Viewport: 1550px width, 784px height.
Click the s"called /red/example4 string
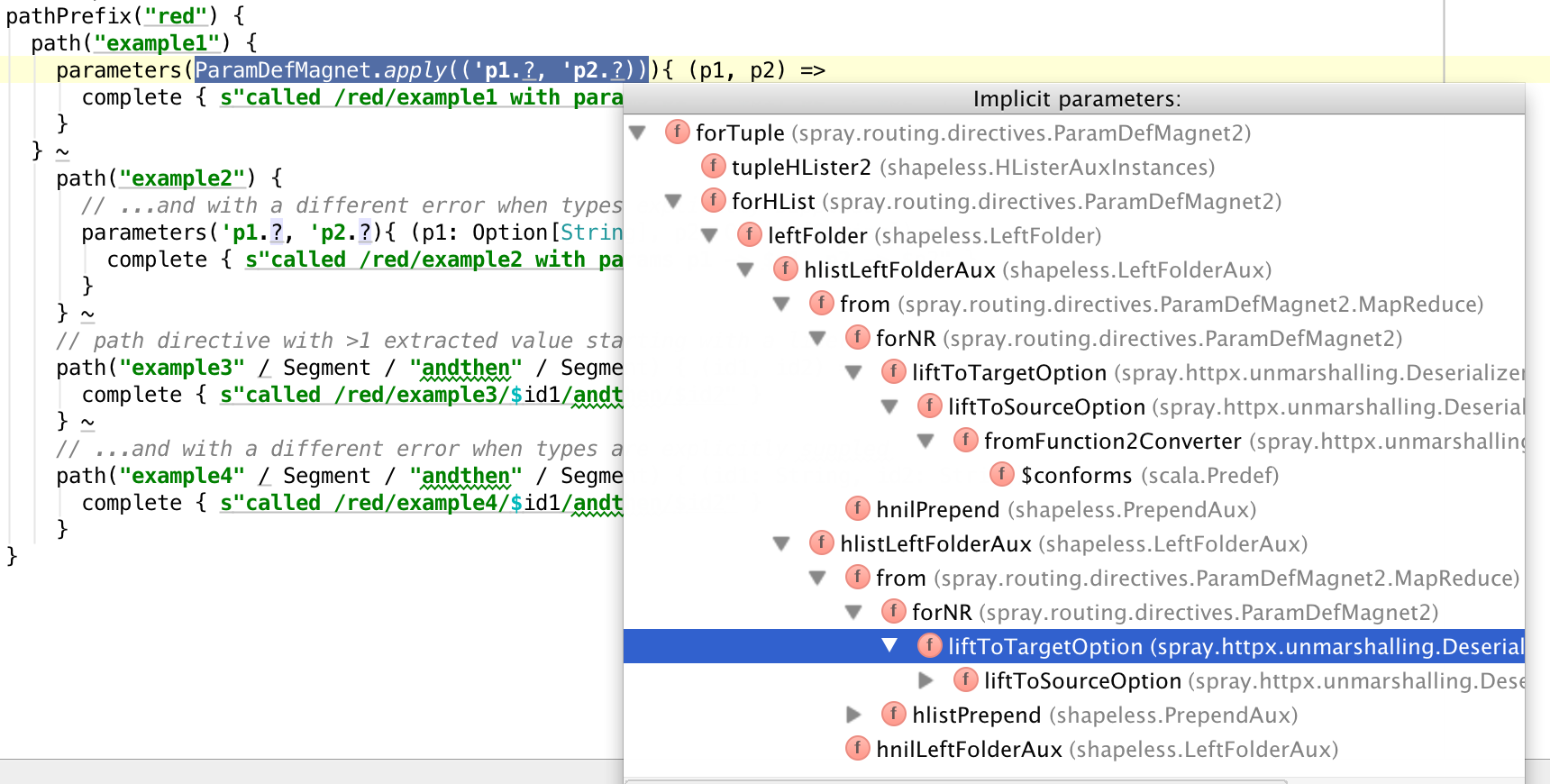[422, 502]
